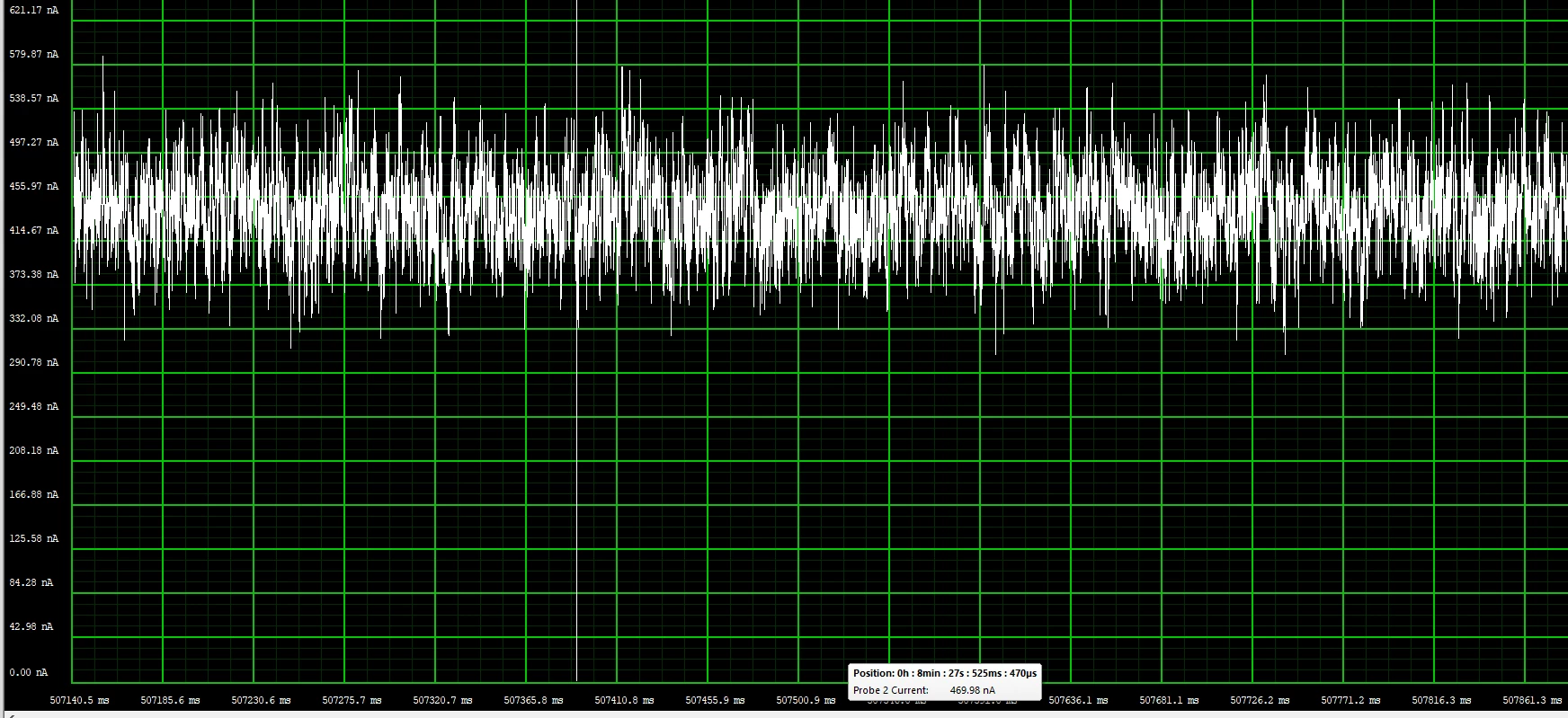Select the 507861.3 ms time label
This screenshot has height=718, width=1568.
pyautogui.click(x=1532, y=700)
